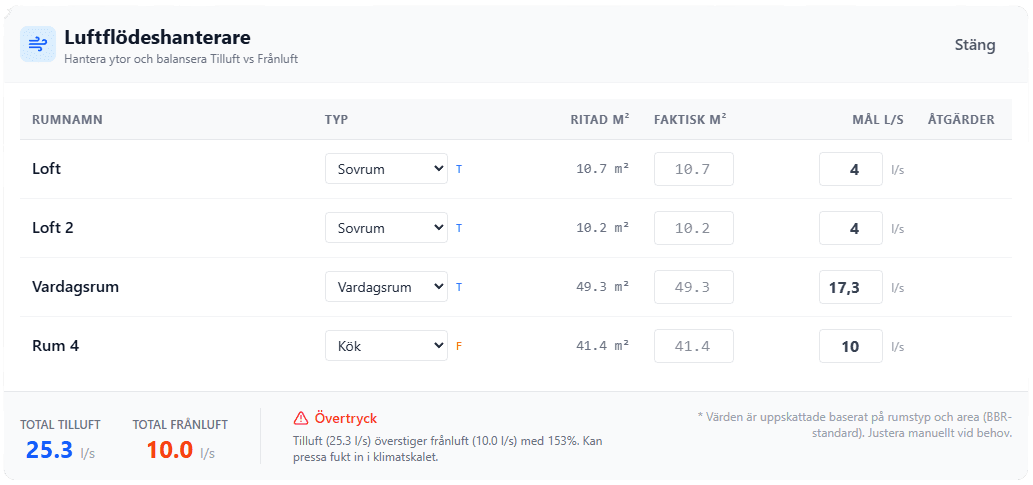Click Vardagsrum faktisk m² input field
This screenshot has width=1033, height=485.
coord(693,287)
